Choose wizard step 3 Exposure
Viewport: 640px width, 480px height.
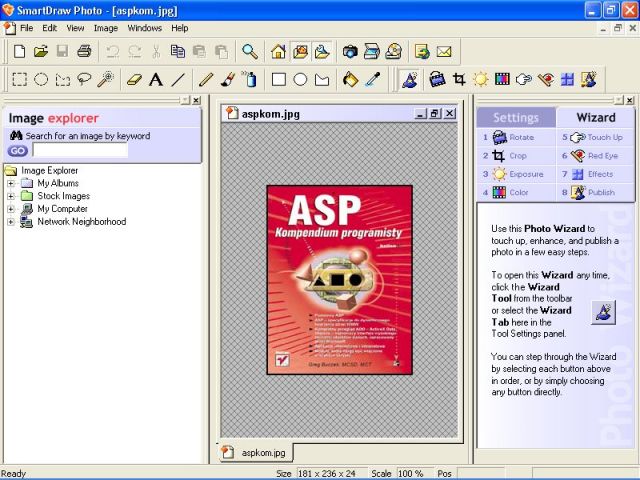coord(516,174)
